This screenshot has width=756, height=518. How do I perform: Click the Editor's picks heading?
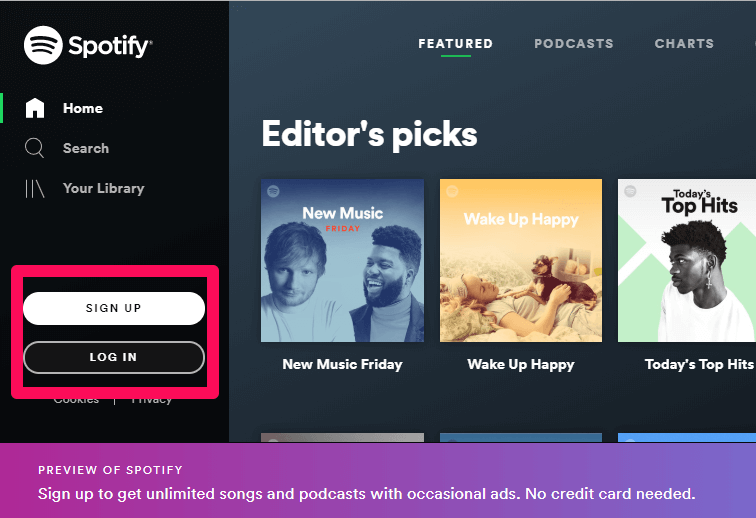click(x=369, y=134)
